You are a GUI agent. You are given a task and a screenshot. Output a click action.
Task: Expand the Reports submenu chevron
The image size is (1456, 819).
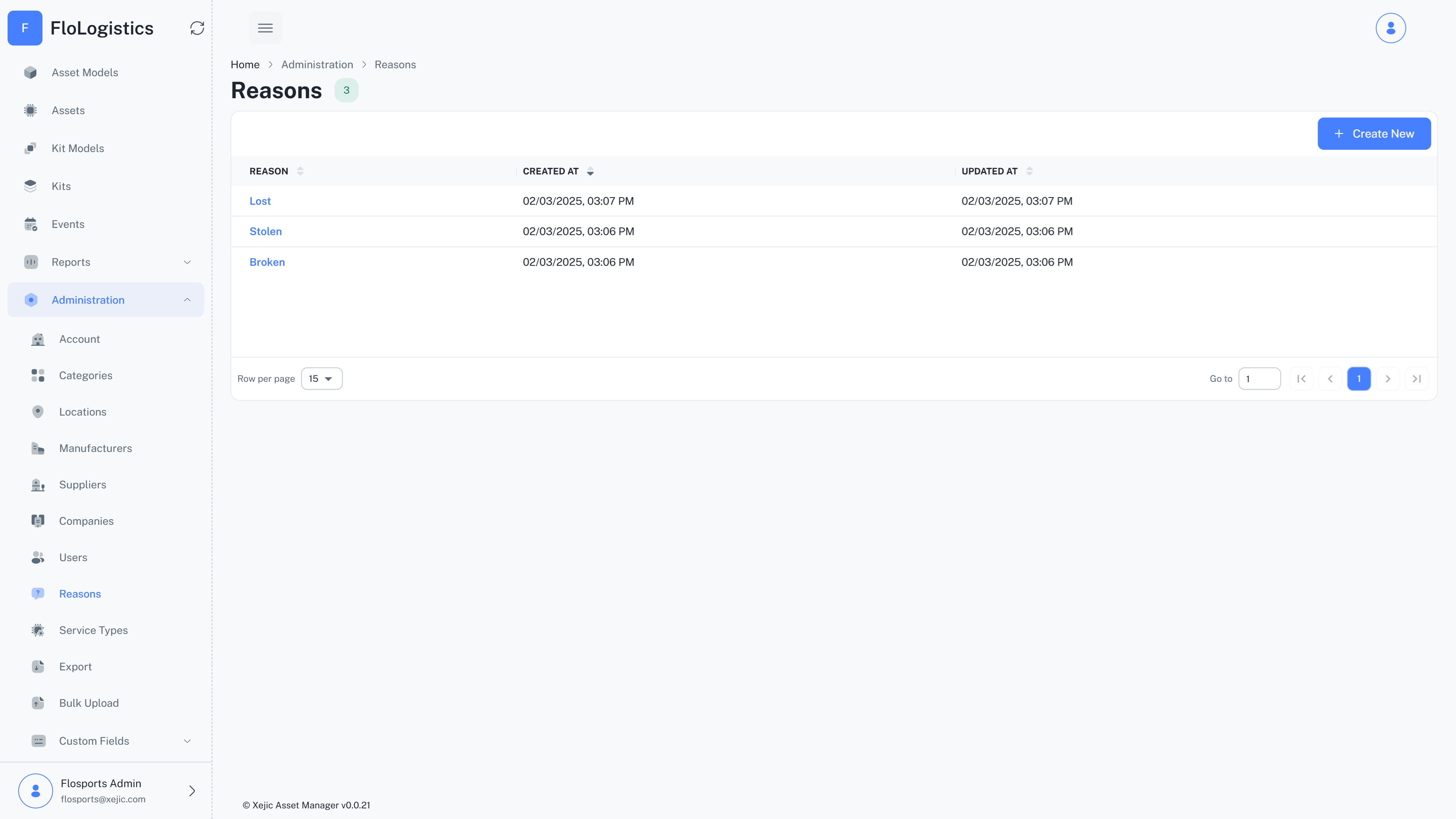(187, 262)
